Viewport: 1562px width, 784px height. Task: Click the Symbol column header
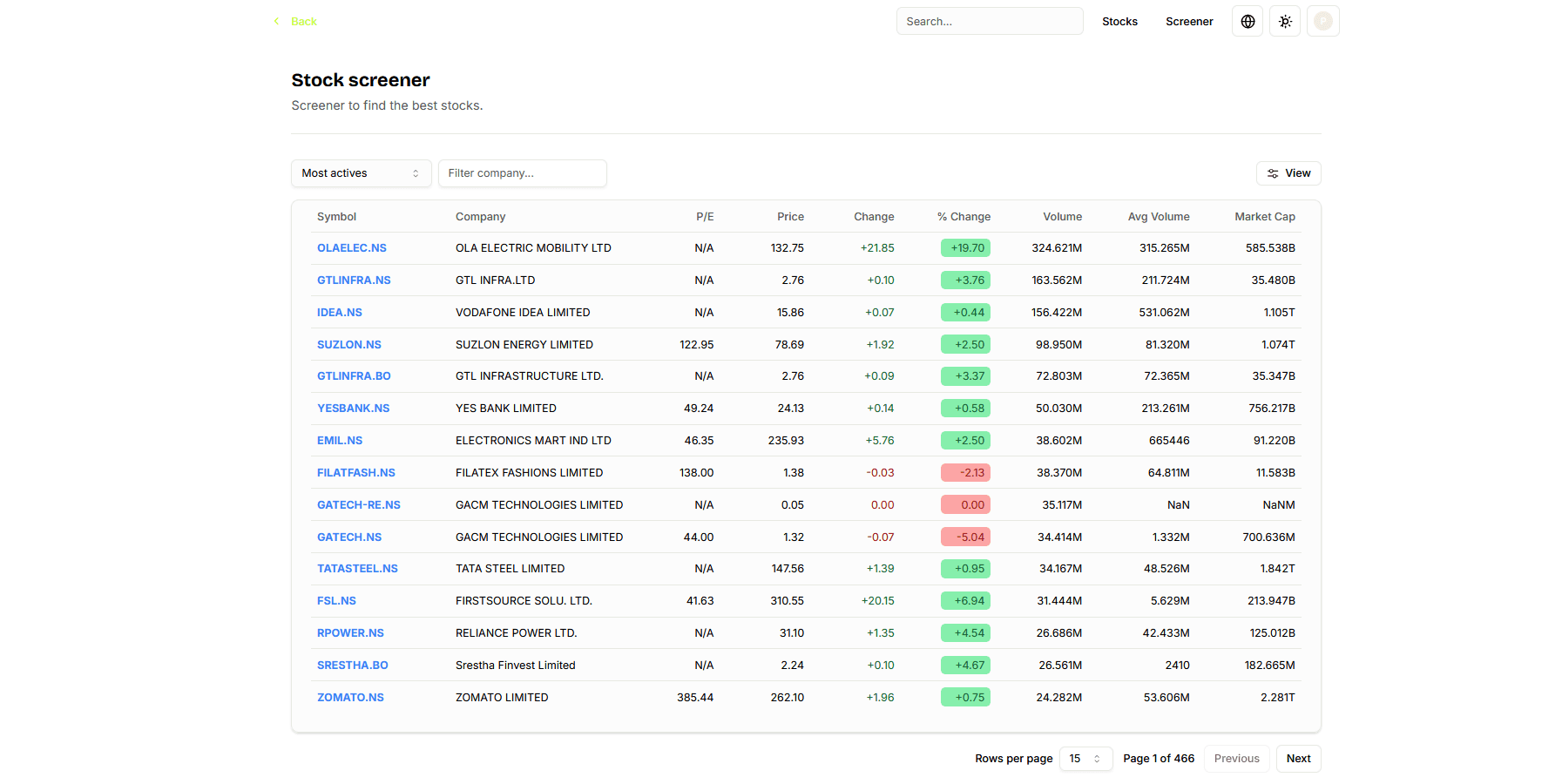coord(336,217)
